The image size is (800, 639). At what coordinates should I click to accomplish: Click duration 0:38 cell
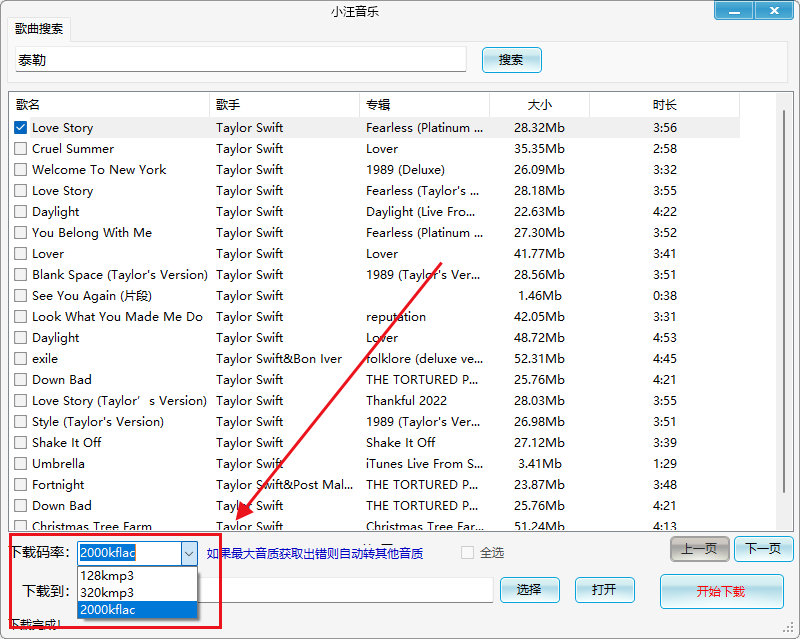[665, 296]
